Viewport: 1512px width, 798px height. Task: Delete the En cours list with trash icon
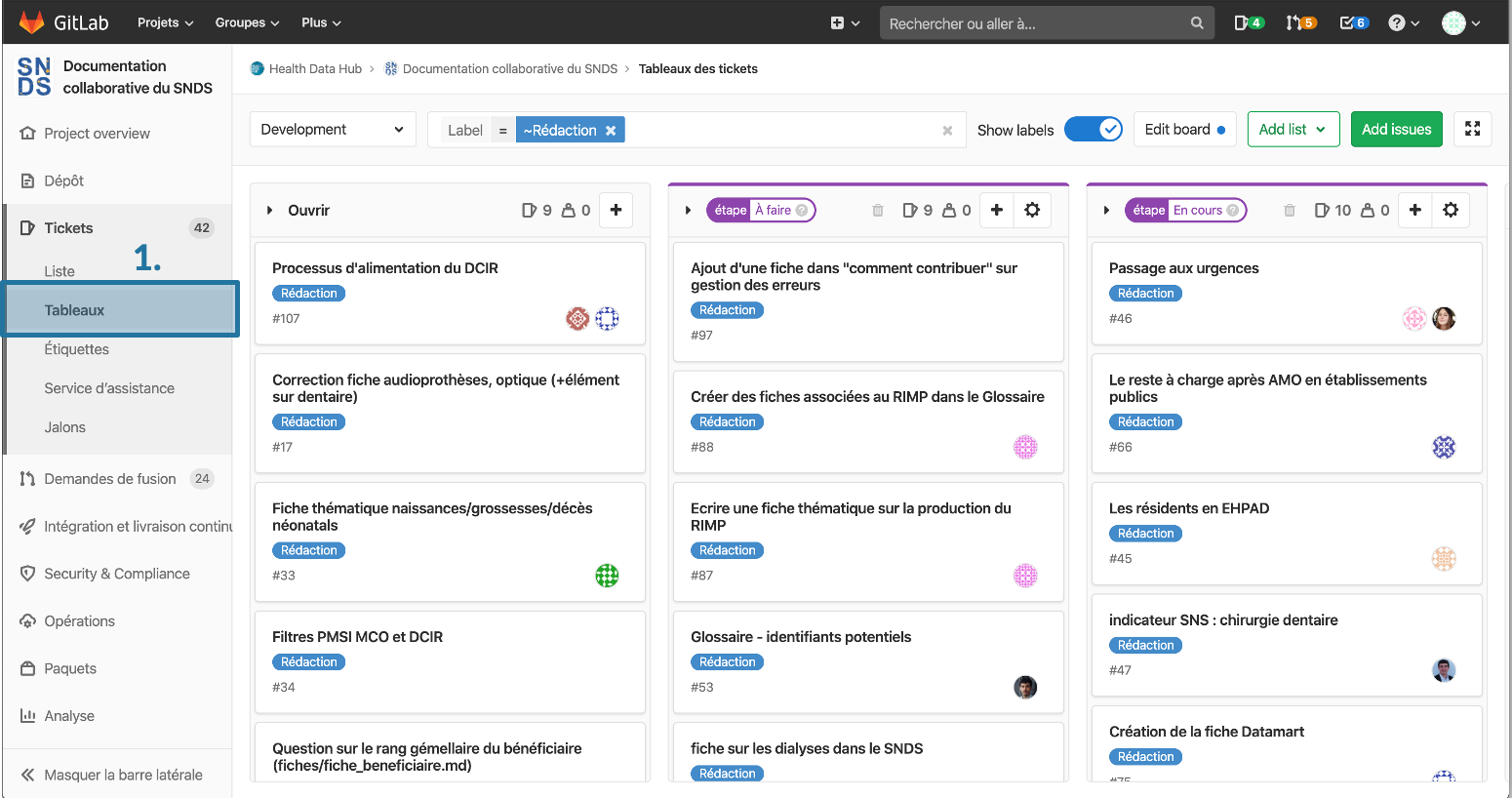[1289, 210]
